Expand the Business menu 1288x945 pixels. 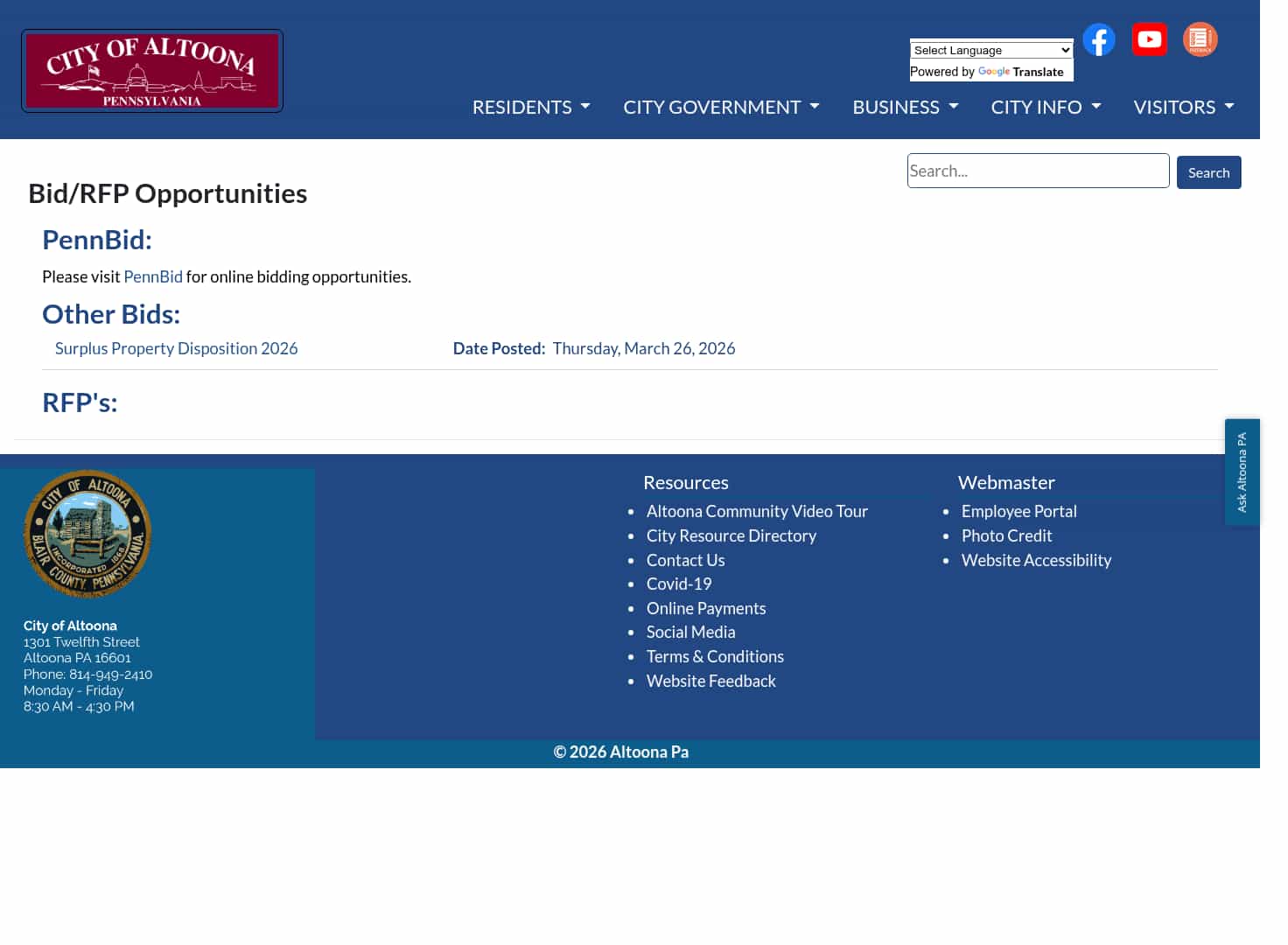906,107
